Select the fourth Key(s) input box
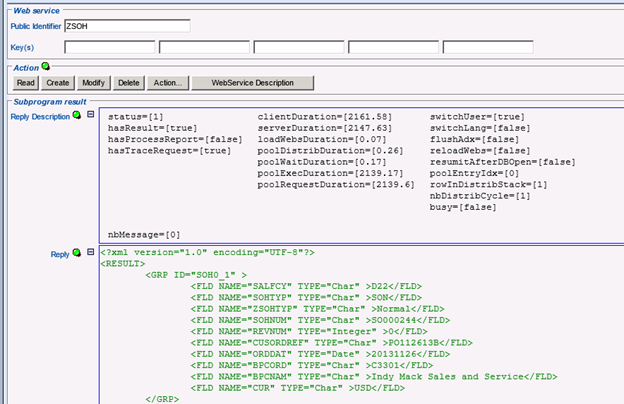This screenshot has width=624, height=404. click(392, 47)
